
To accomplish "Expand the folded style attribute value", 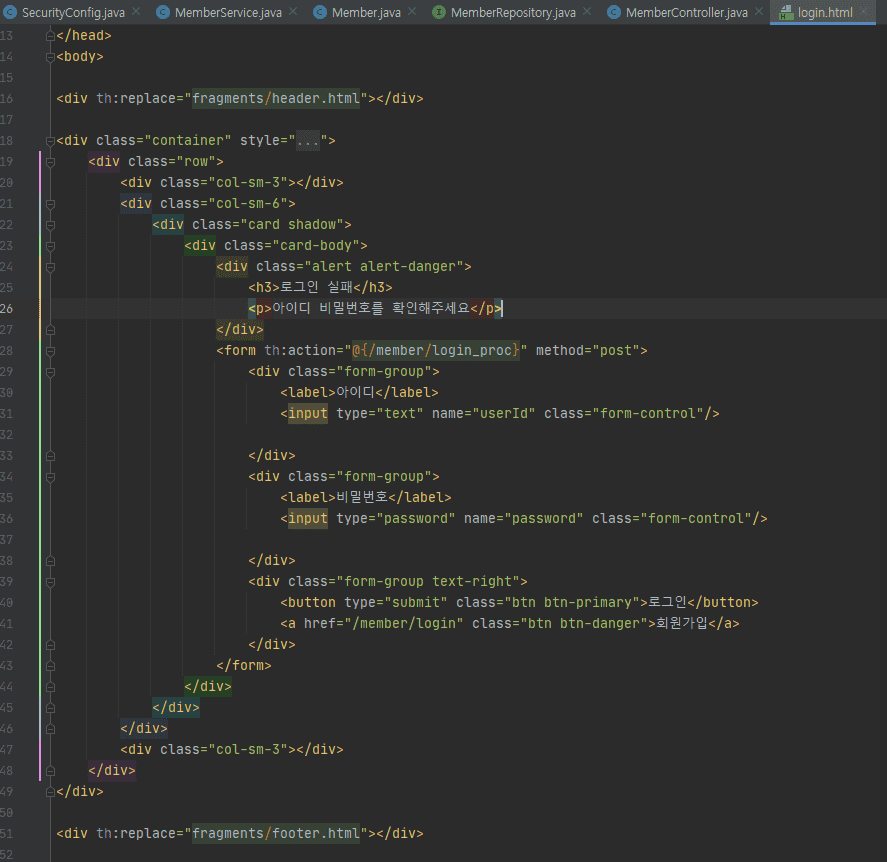I will click(x=308, y=140).
